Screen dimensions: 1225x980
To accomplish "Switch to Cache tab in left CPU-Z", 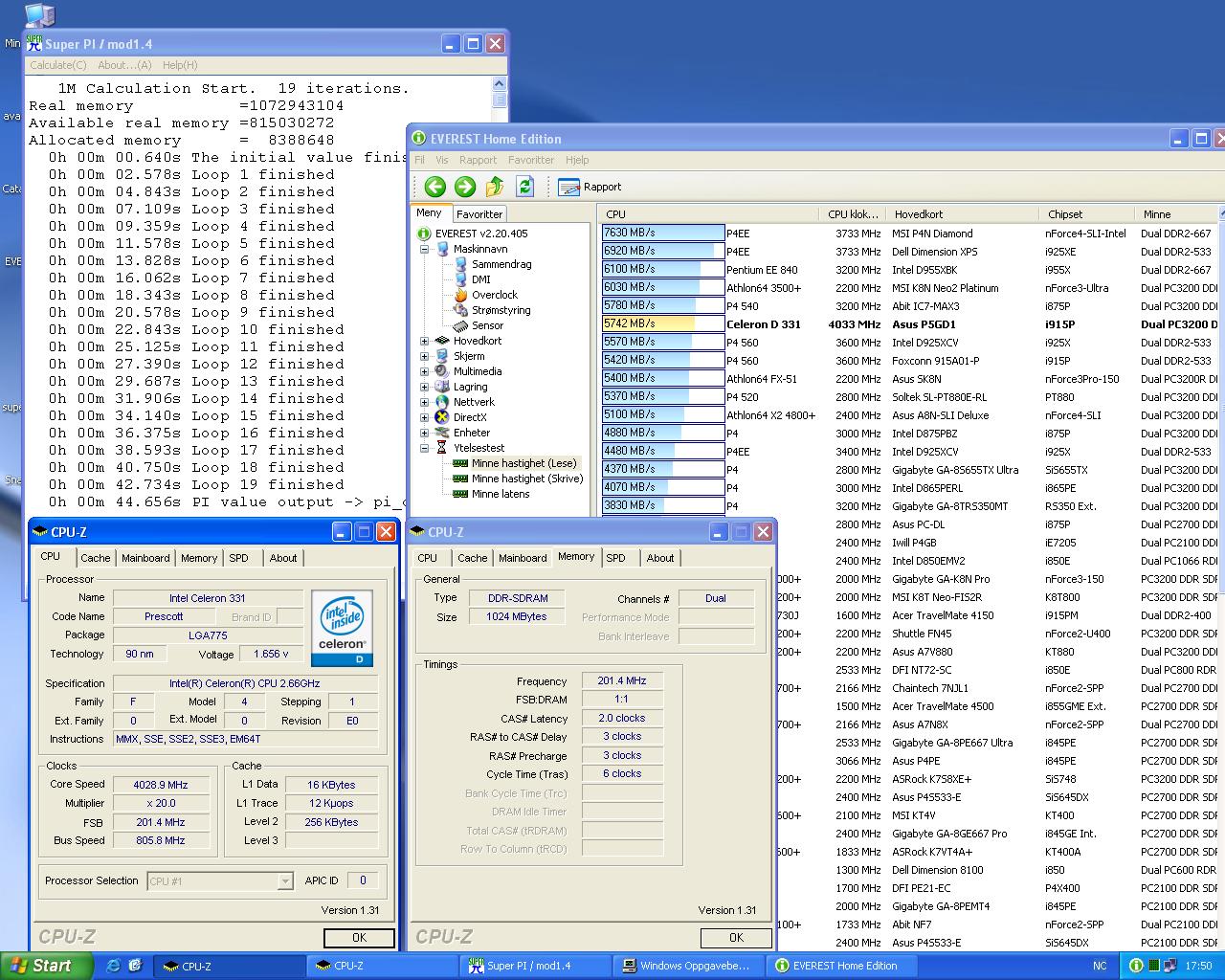I will point(96,558).
